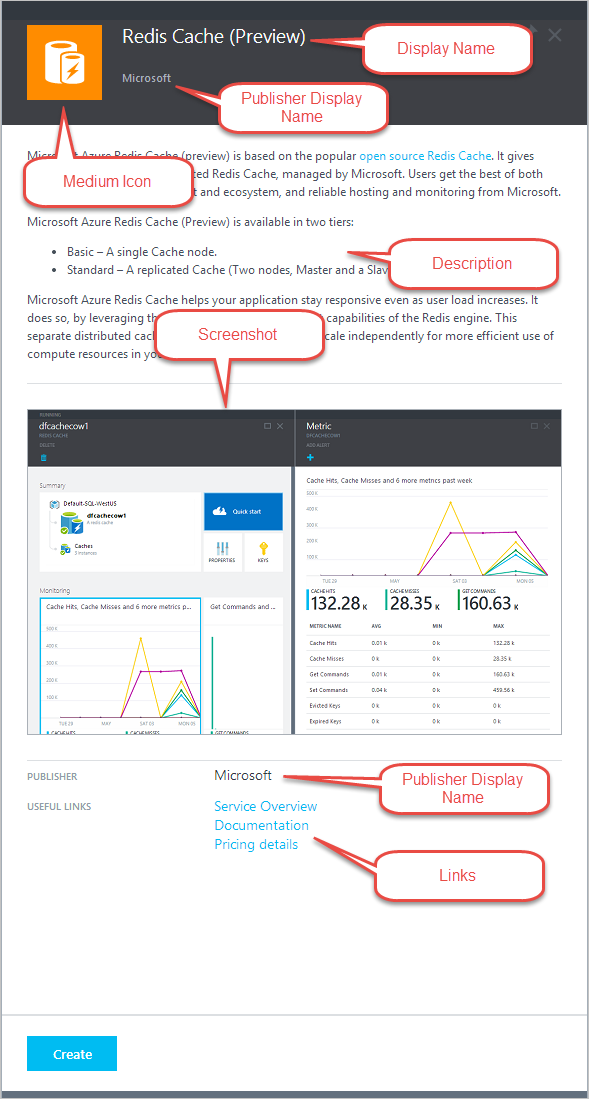Click the Metric blade title

click(x=319, y=426)
